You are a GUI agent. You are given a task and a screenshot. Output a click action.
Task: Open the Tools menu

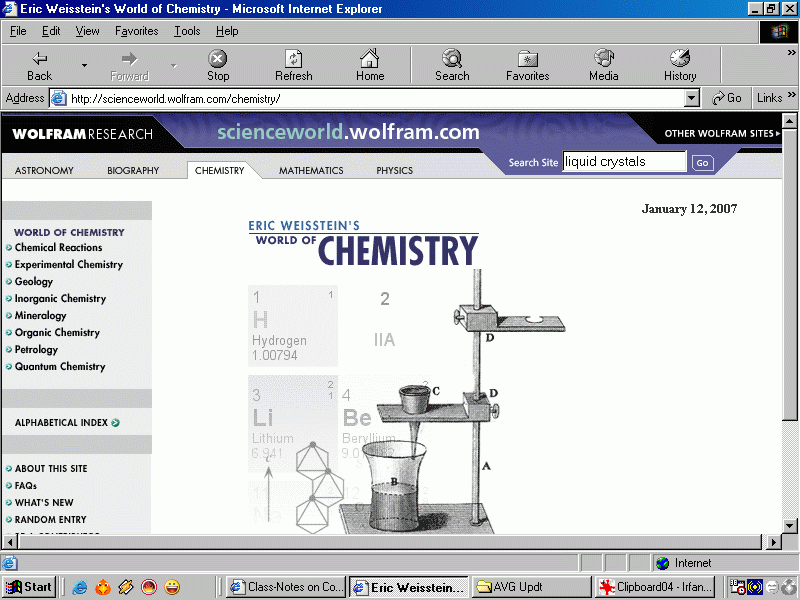(187, 31)
